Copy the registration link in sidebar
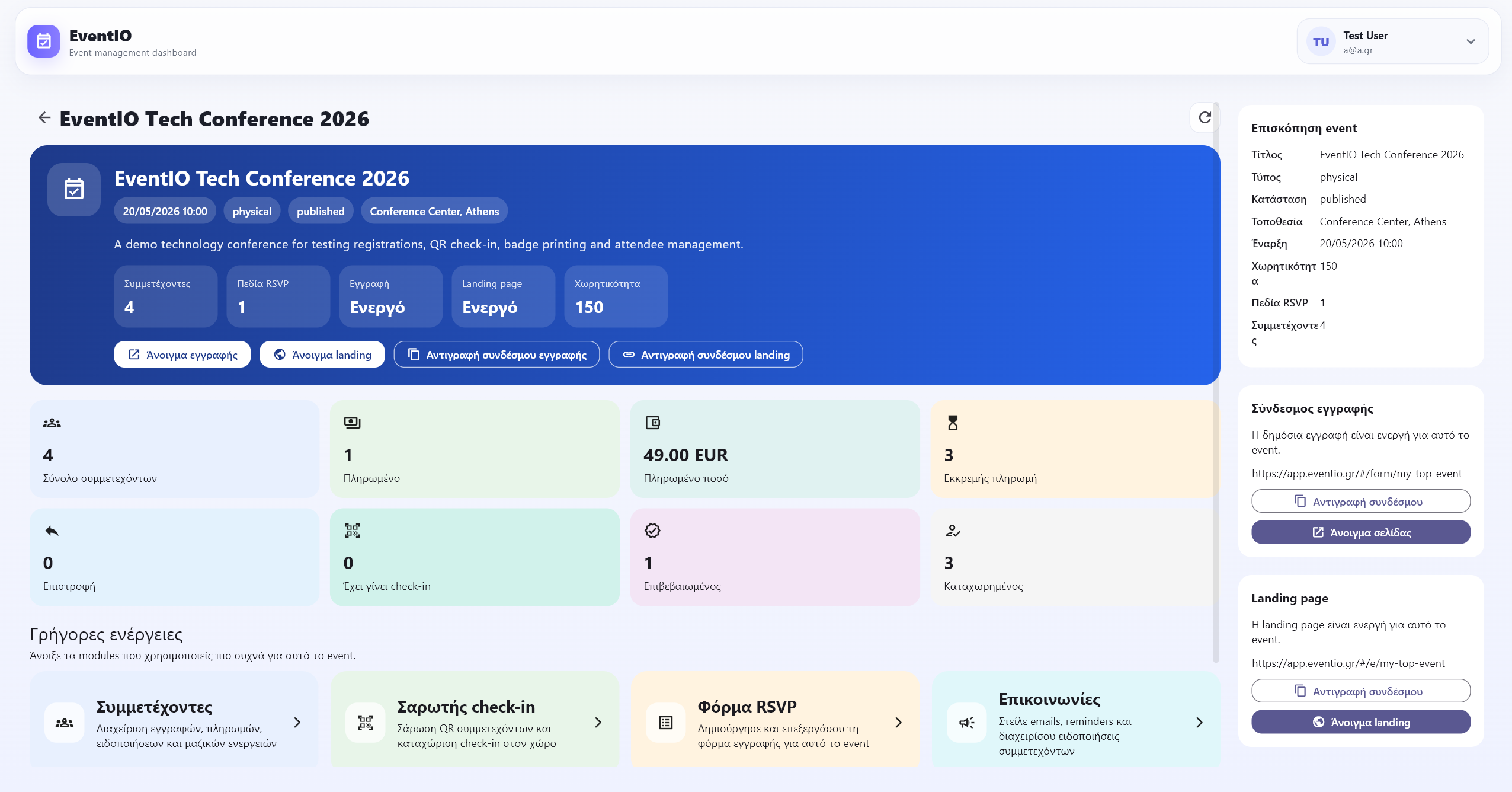Screen dimensions: 1512x792 (x=1360, y=502)
